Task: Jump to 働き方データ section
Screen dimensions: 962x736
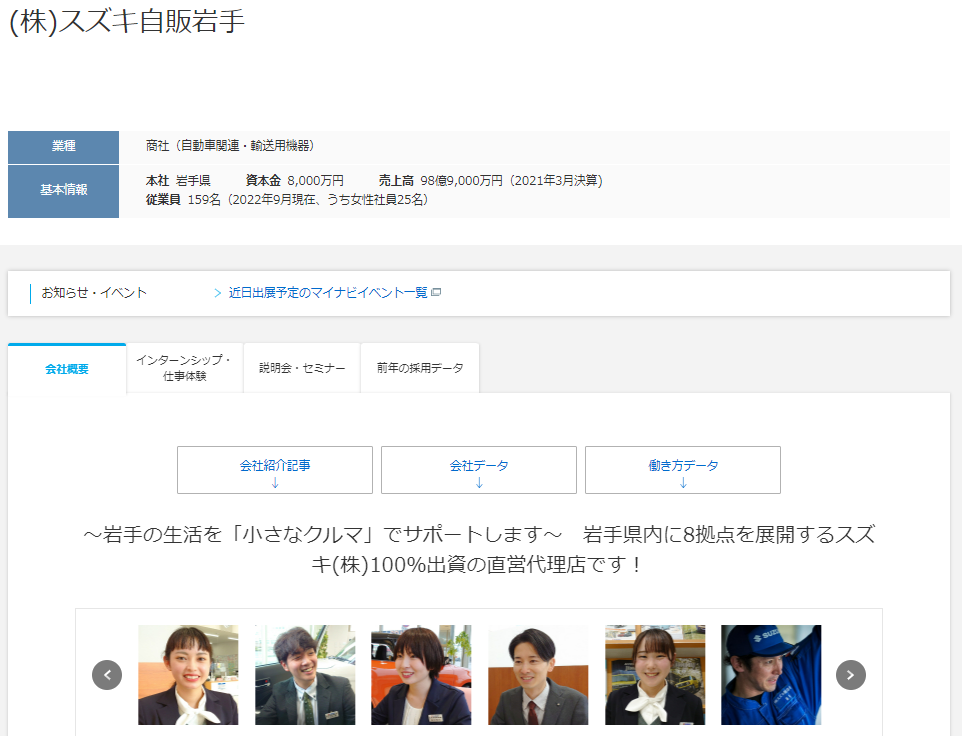Action: click(683, 470)
